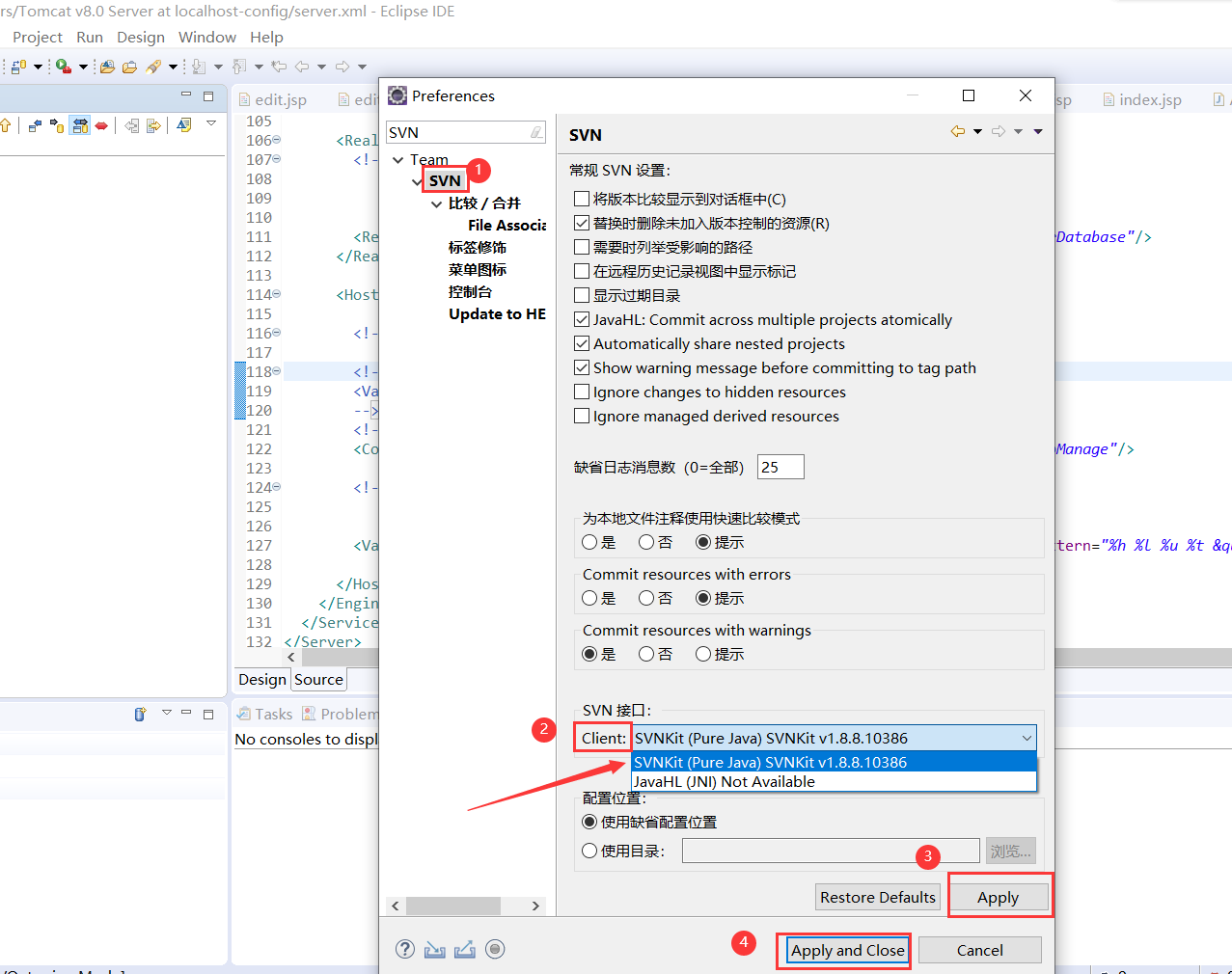Open Synchronize view menu triangle
This screenshot has width=1232, height=974.
[211, 123]
